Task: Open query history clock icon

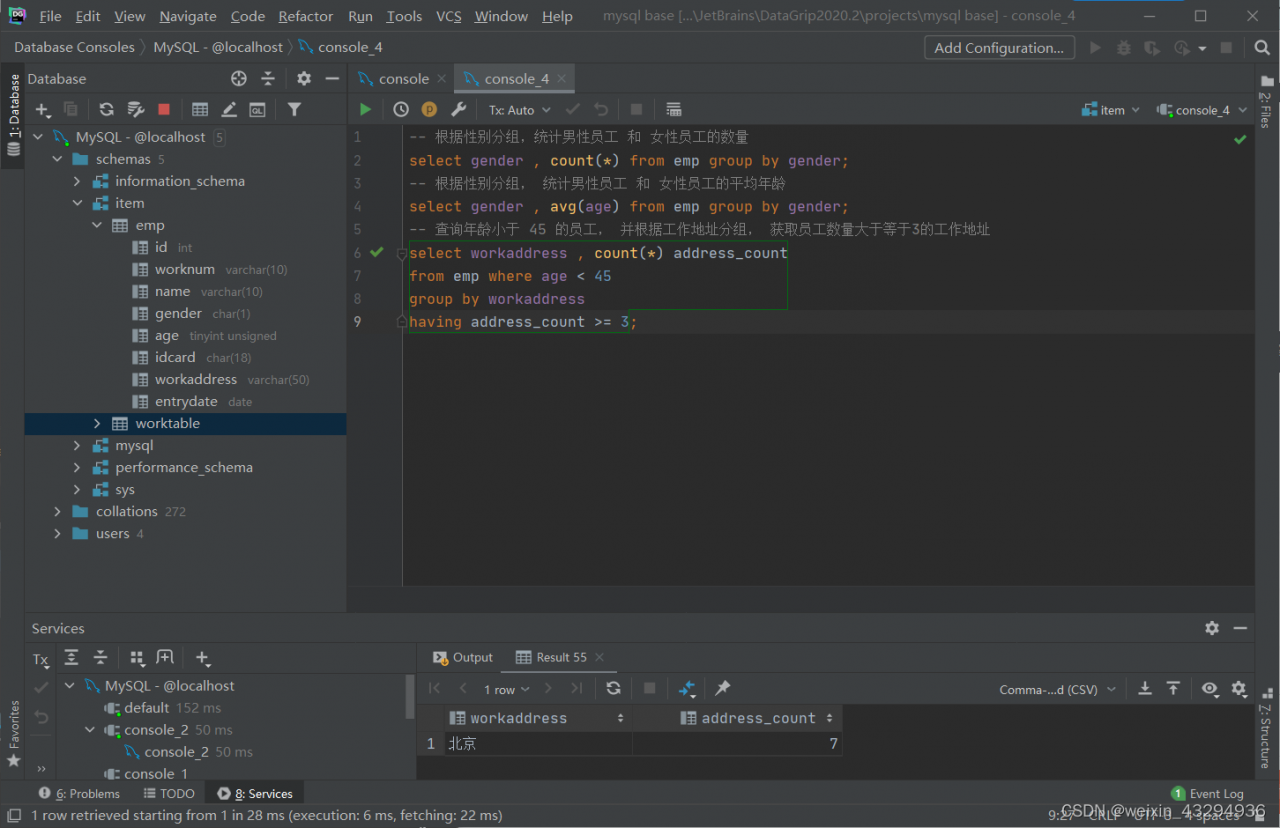Action: [x=401, y=110]
